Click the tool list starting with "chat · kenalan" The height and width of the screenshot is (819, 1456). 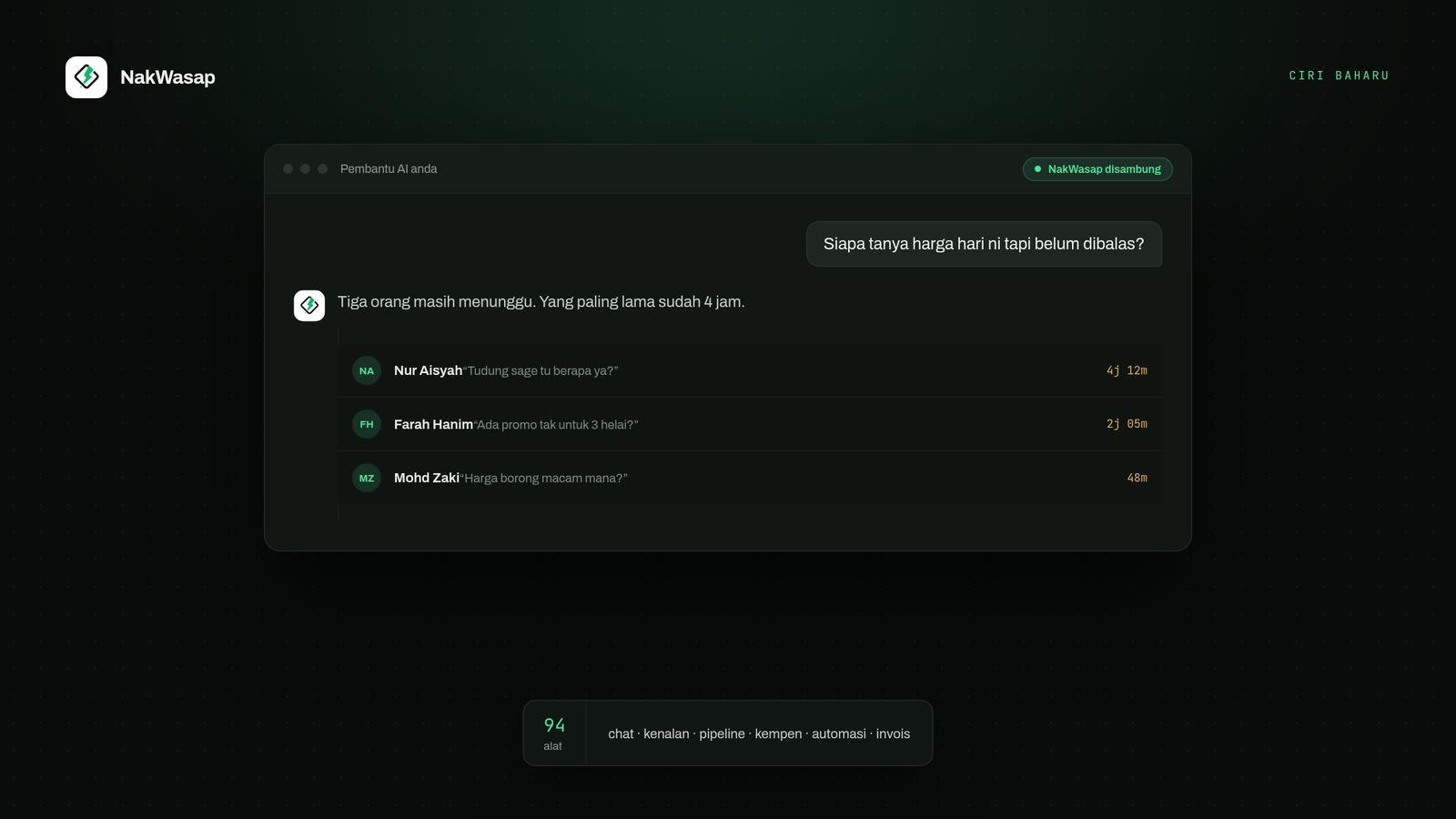click(759, 733)
